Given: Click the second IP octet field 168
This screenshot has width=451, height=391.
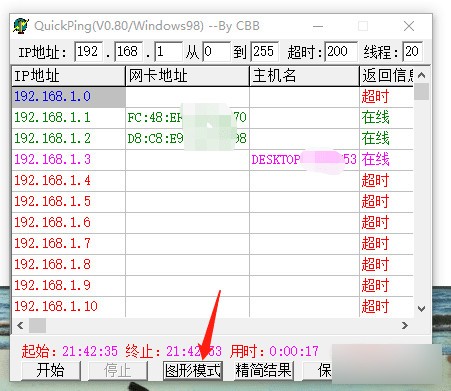Looking at the screenshot, I should (x=129, y=52).
